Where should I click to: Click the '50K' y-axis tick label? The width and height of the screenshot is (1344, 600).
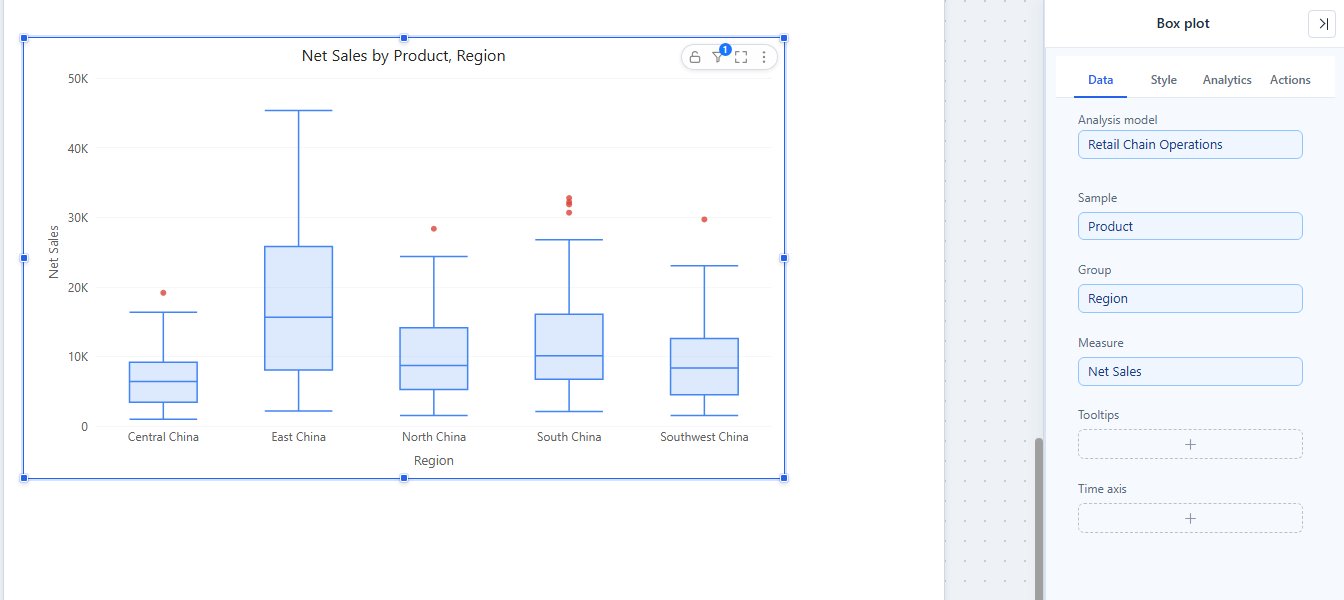coord(77,78)
